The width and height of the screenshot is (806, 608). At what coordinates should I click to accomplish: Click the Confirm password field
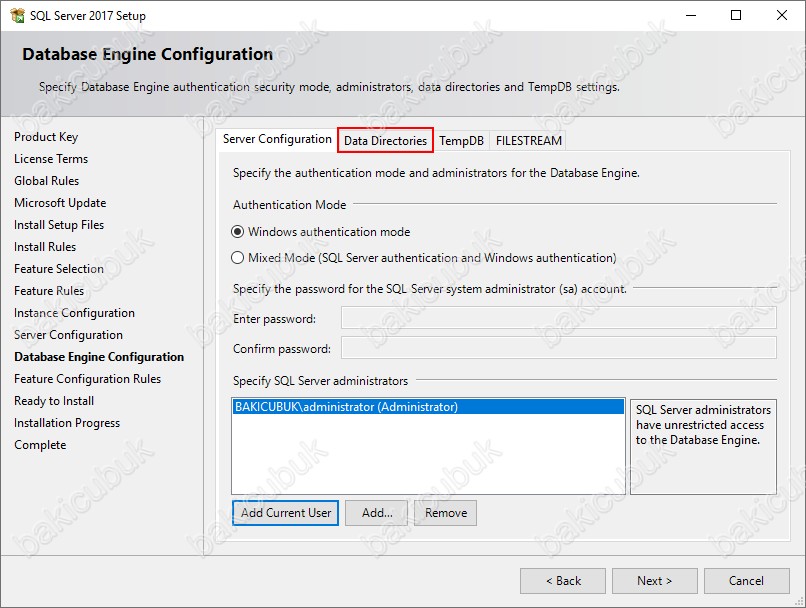pyautogui.click(x=559, y=348)
